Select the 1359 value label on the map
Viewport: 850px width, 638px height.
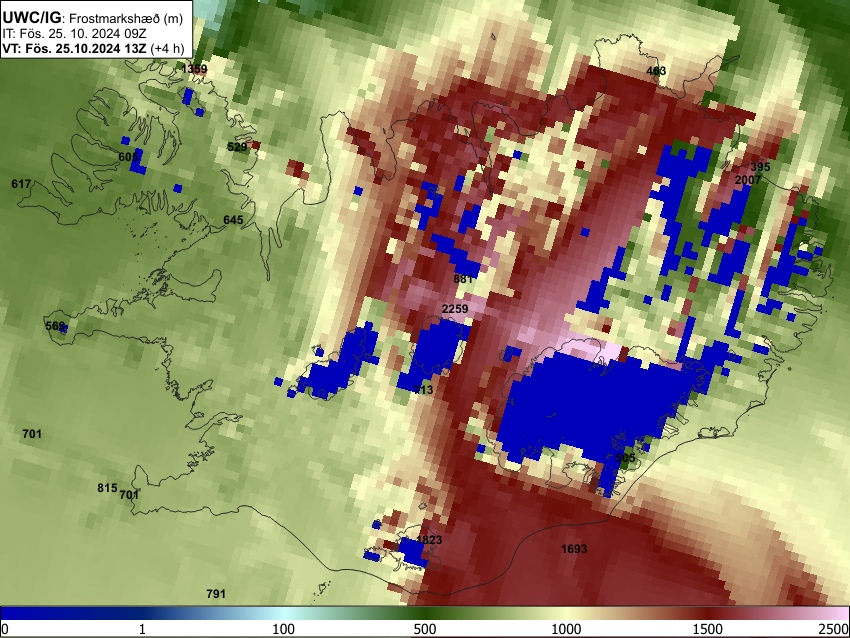pos(194,69)
